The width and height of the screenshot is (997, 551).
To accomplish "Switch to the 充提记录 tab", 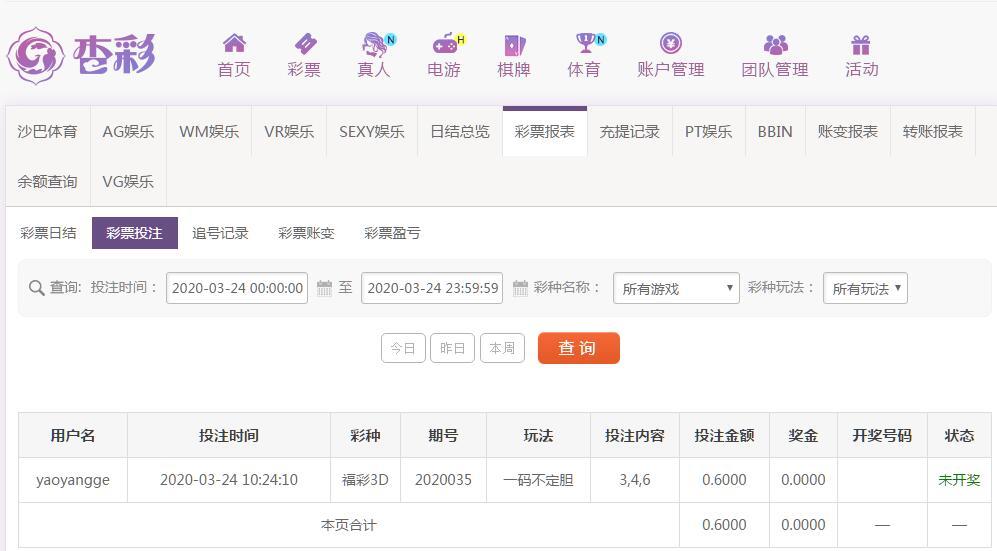I will tap(629, 132).
